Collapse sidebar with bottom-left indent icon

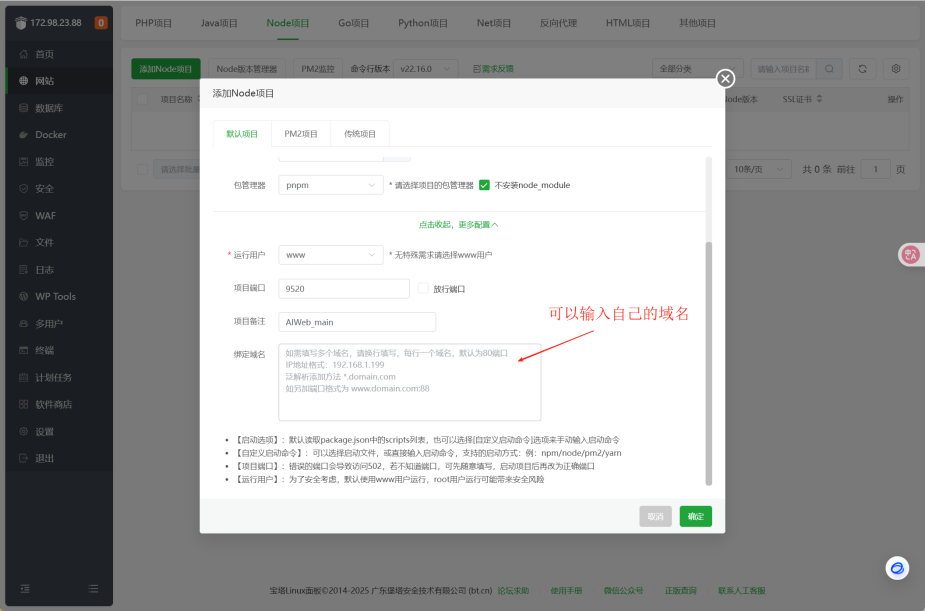[25, 589]
